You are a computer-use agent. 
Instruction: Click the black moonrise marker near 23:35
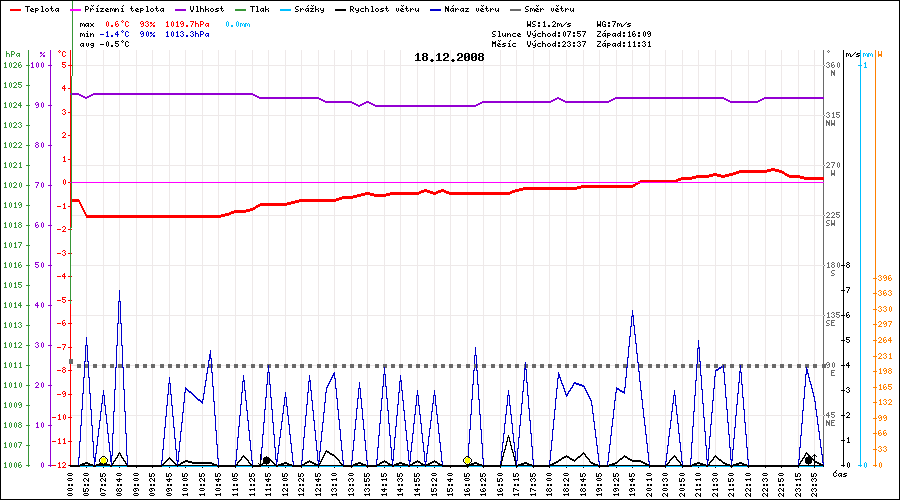point(808,459)
